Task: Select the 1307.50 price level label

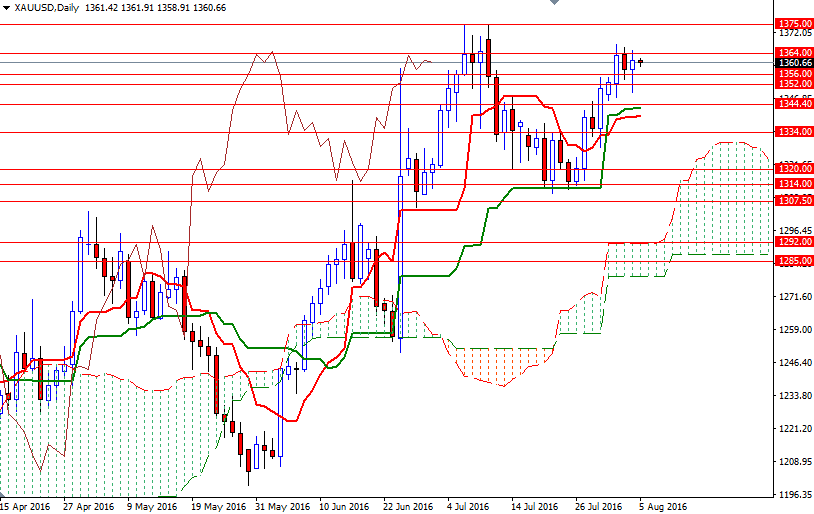Action: (794, 200)
